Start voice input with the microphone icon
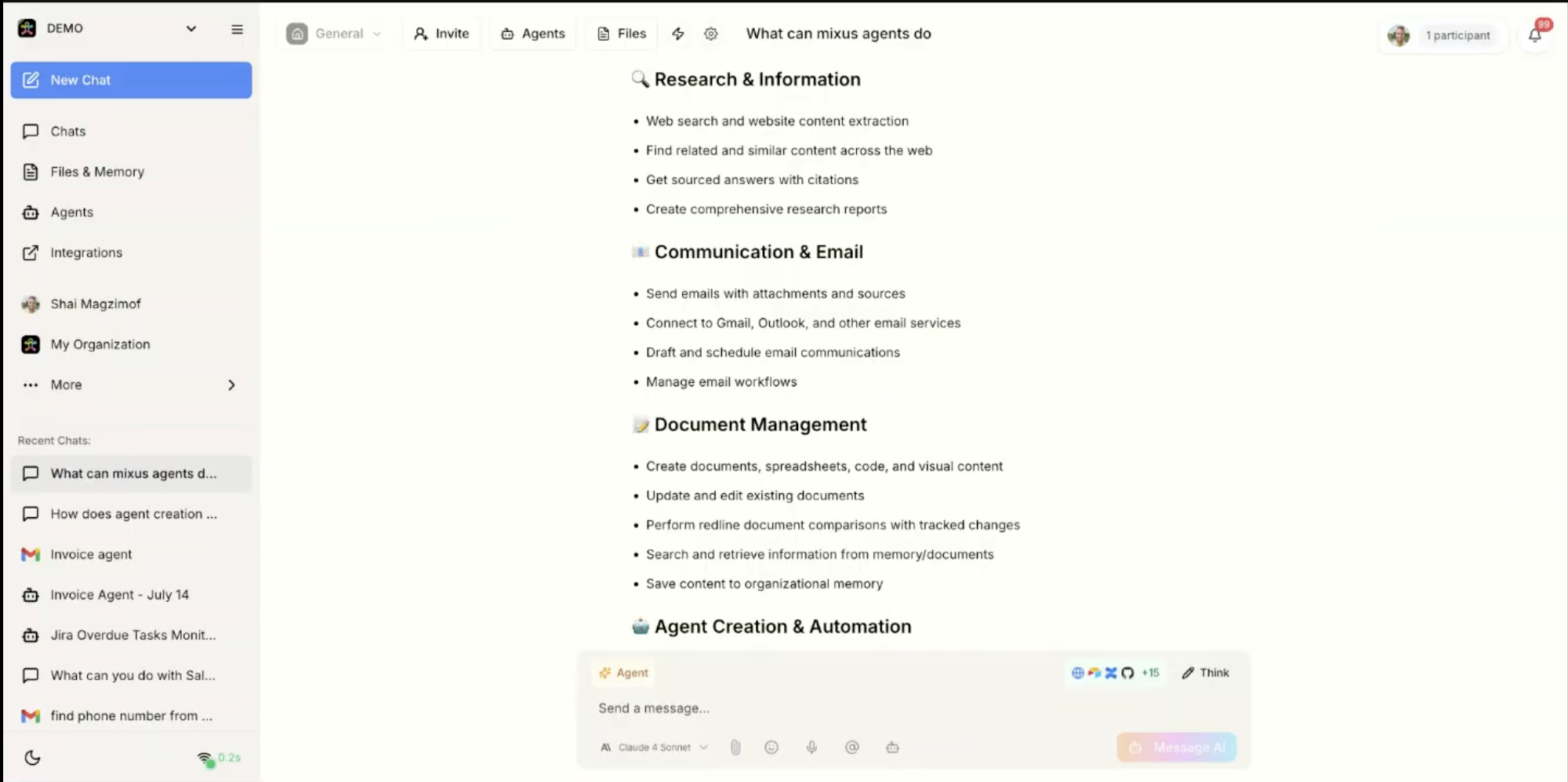This screenshot has width=1568, height=782. pyautogui.click(x=811, y=747)
